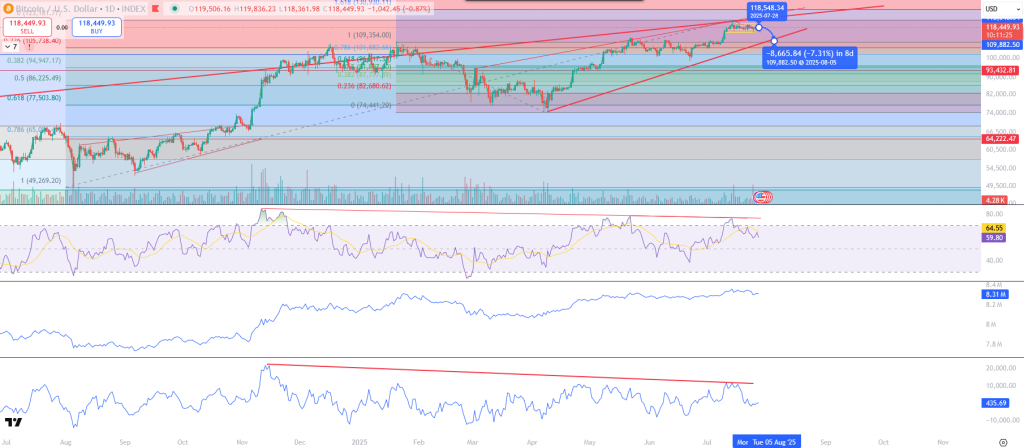Click the RSI value label 59.80
1024x448 pixels.
click(x=992, y=236)
